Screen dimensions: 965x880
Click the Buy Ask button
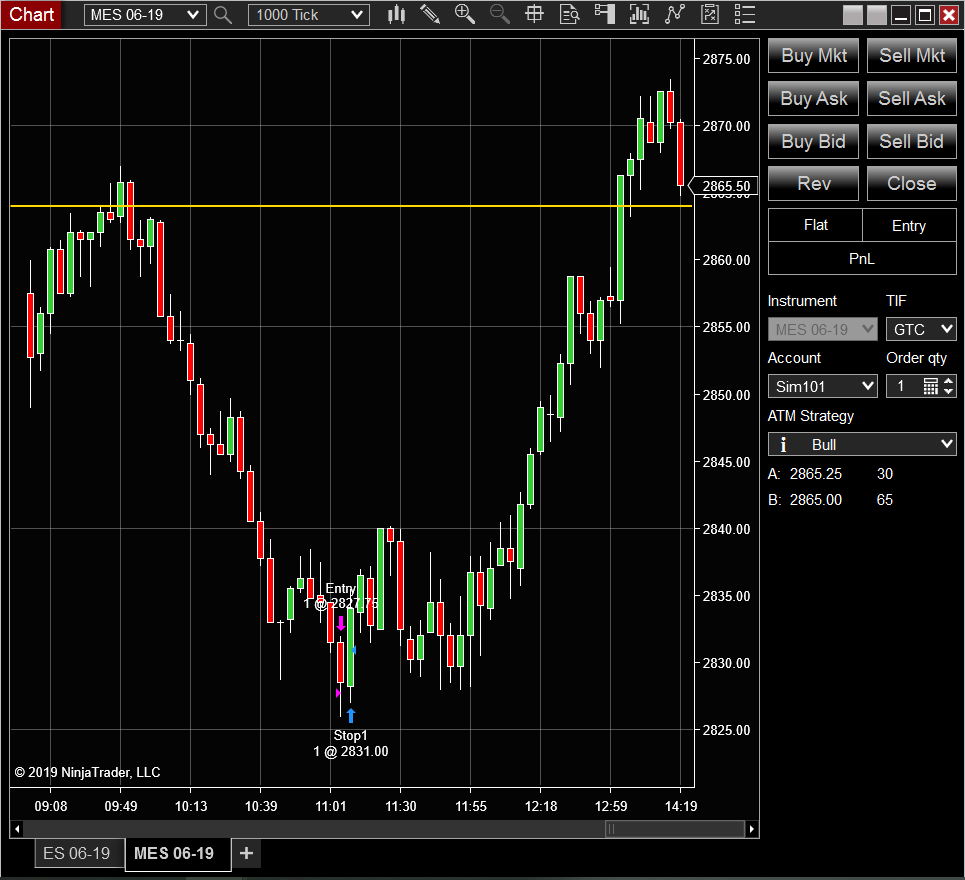[x=814, y=98]
